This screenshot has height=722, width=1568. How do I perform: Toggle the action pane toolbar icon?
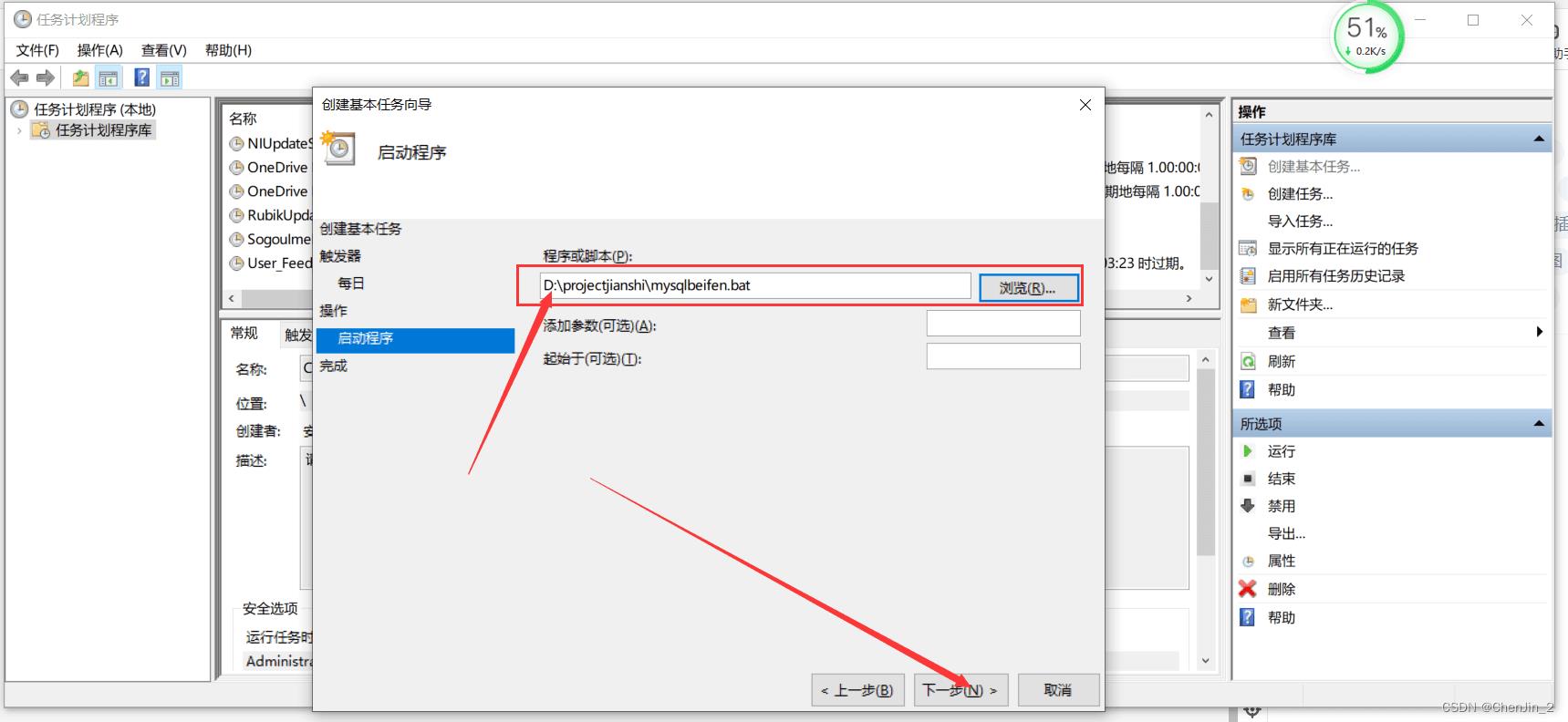tap(170, 77)
